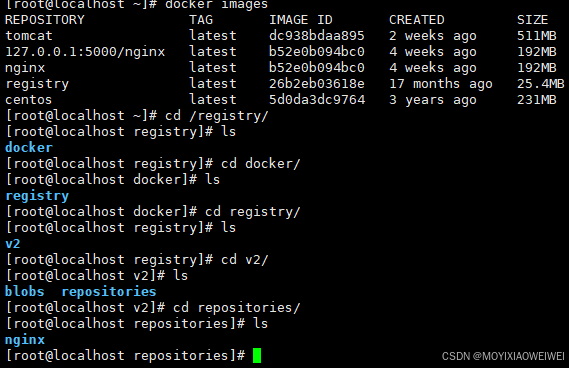This screenshot has width=569, height=368.
Task: Click the blue registry directory listing
Action: (x=37, y=196)
